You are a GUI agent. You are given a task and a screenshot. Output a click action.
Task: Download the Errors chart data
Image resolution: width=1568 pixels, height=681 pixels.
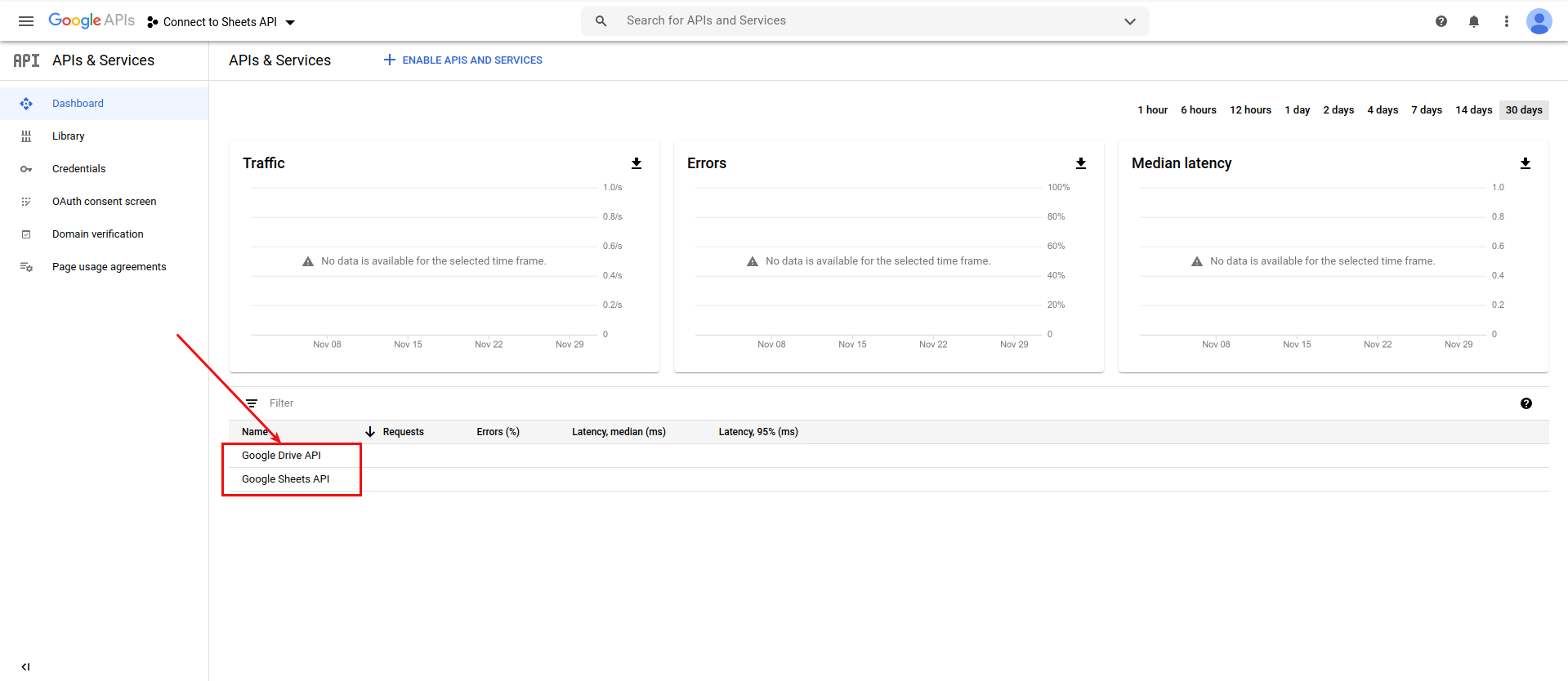(1081, 163)
